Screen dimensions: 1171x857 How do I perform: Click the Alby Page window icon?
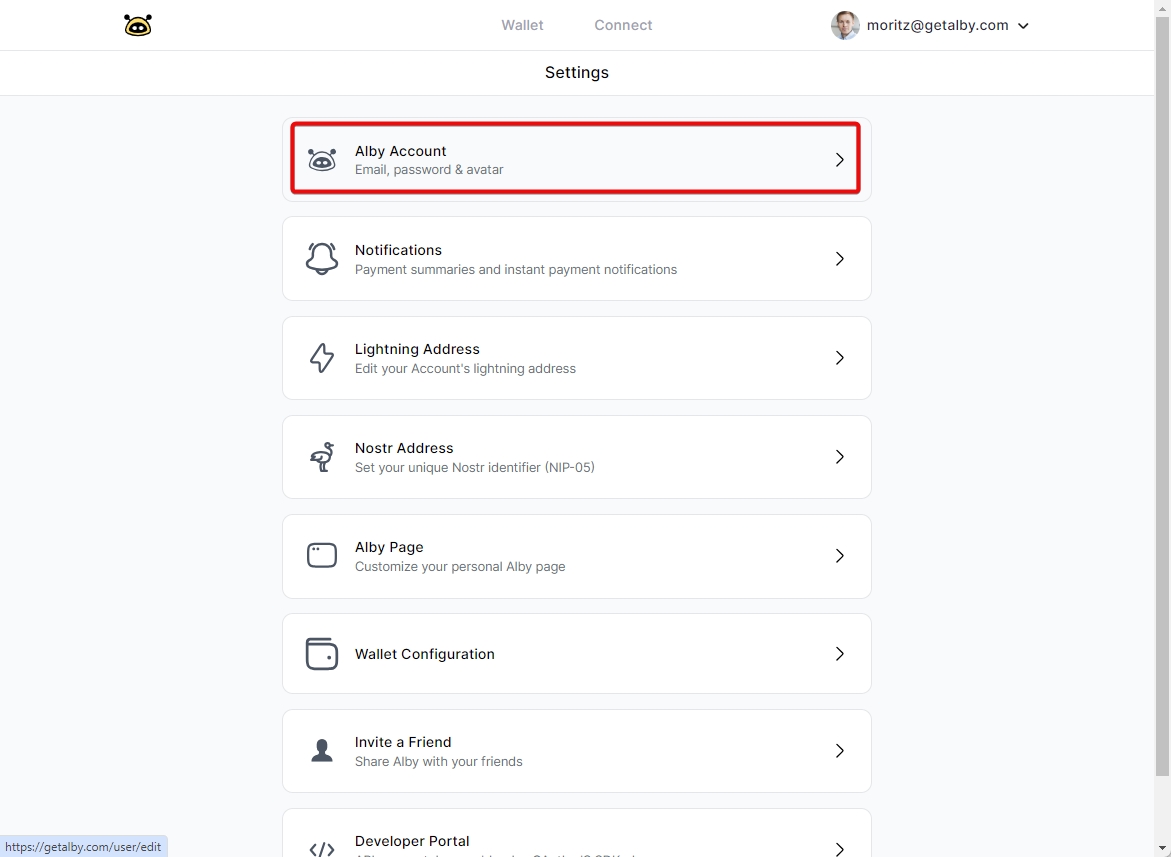pos(322,555)
